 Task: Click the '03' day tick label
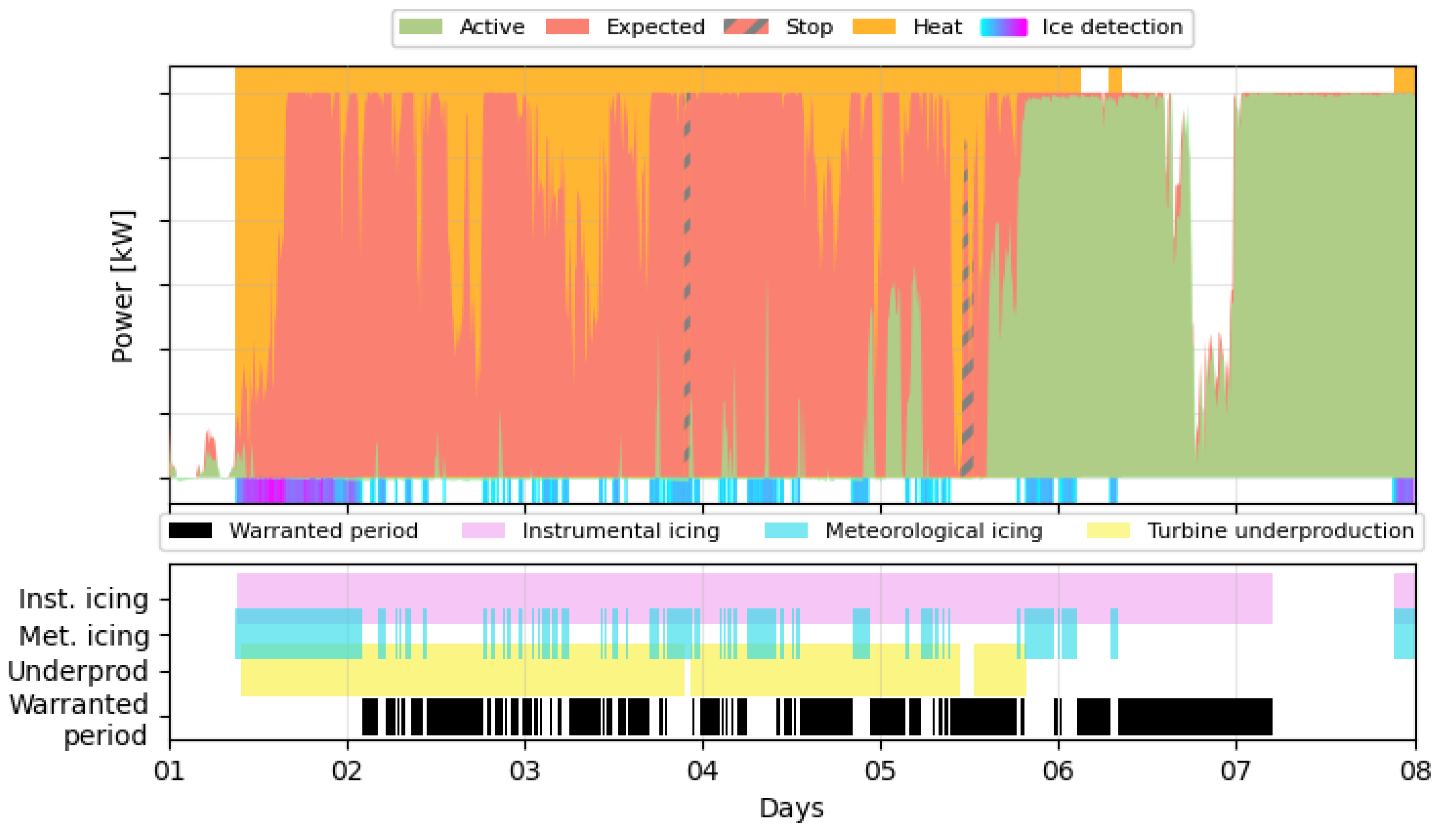525,771
